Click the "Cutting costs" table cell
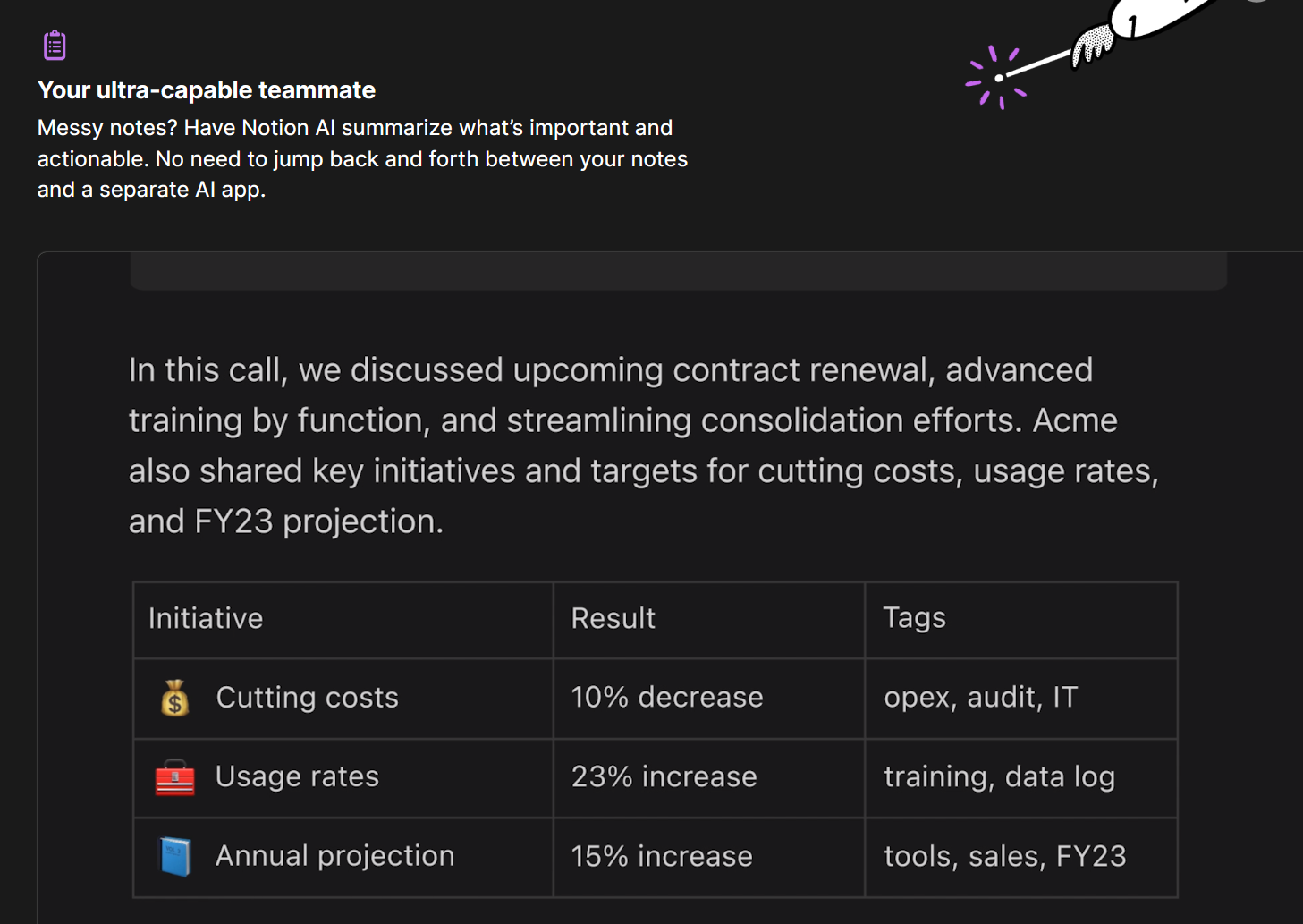Viewport: 1303px width, 924px height. [x=307, y=698]
